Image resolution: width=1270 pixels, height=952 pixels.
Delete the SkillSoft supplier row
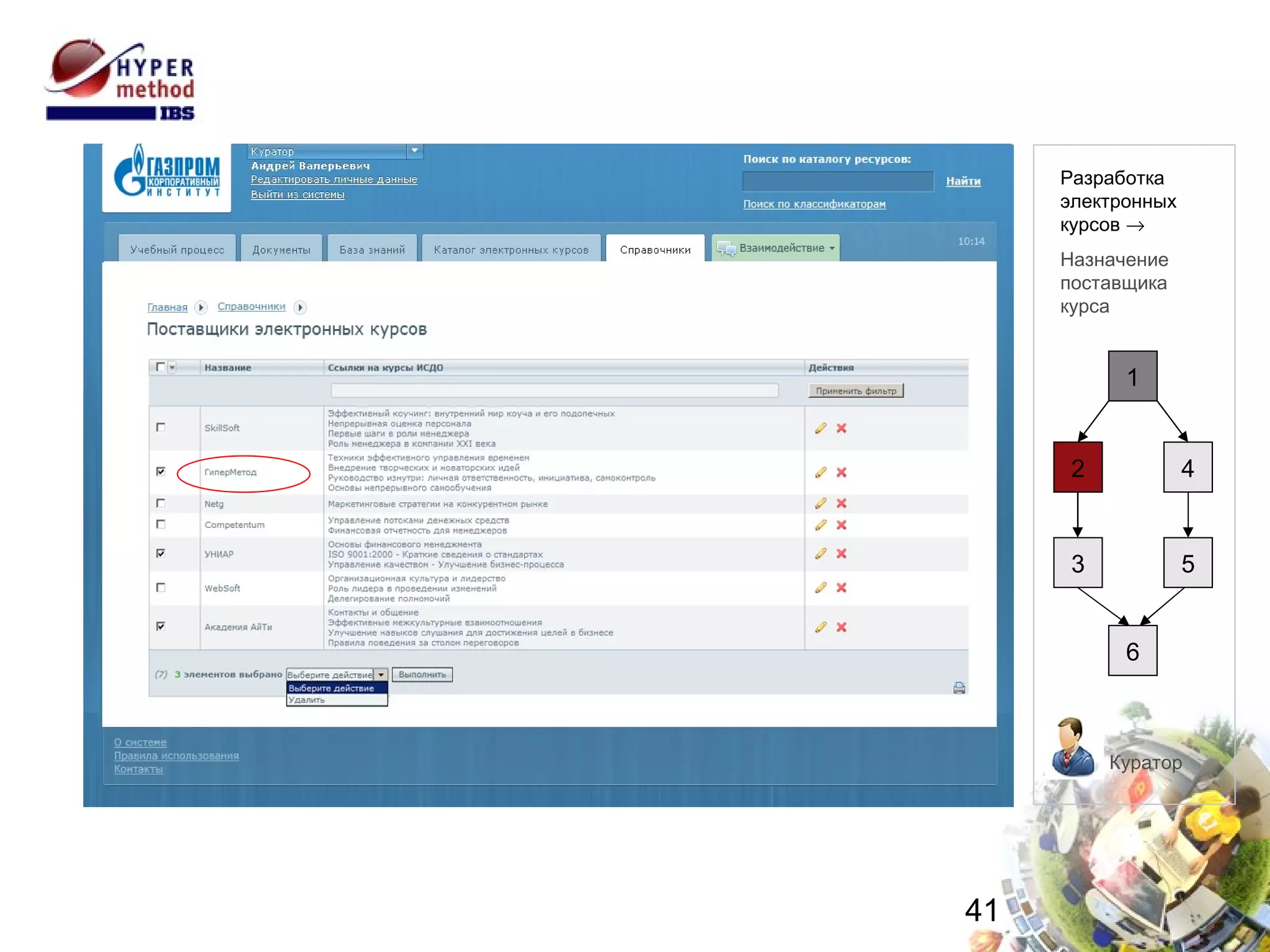(841, 428)
